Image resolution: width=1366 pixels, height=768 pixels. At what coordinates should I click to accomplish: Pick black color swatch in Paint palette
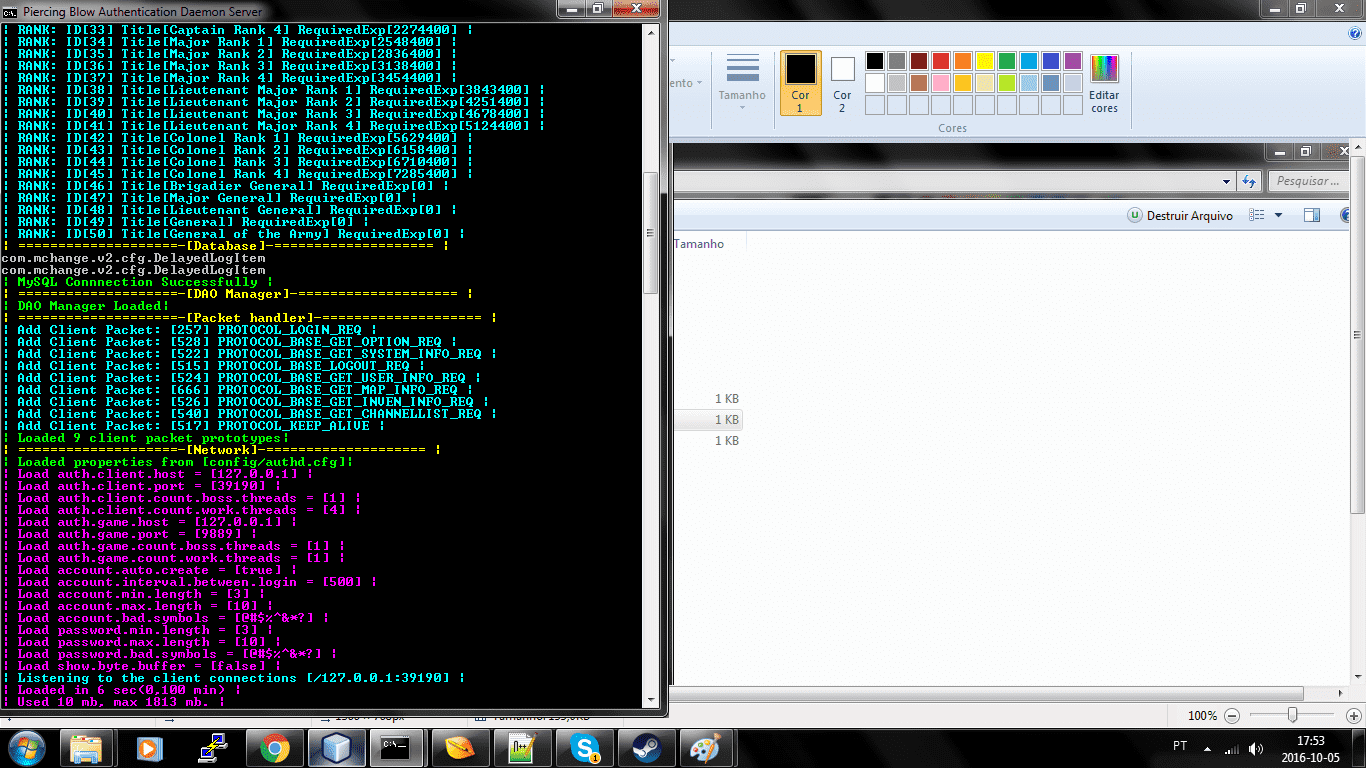875,62
